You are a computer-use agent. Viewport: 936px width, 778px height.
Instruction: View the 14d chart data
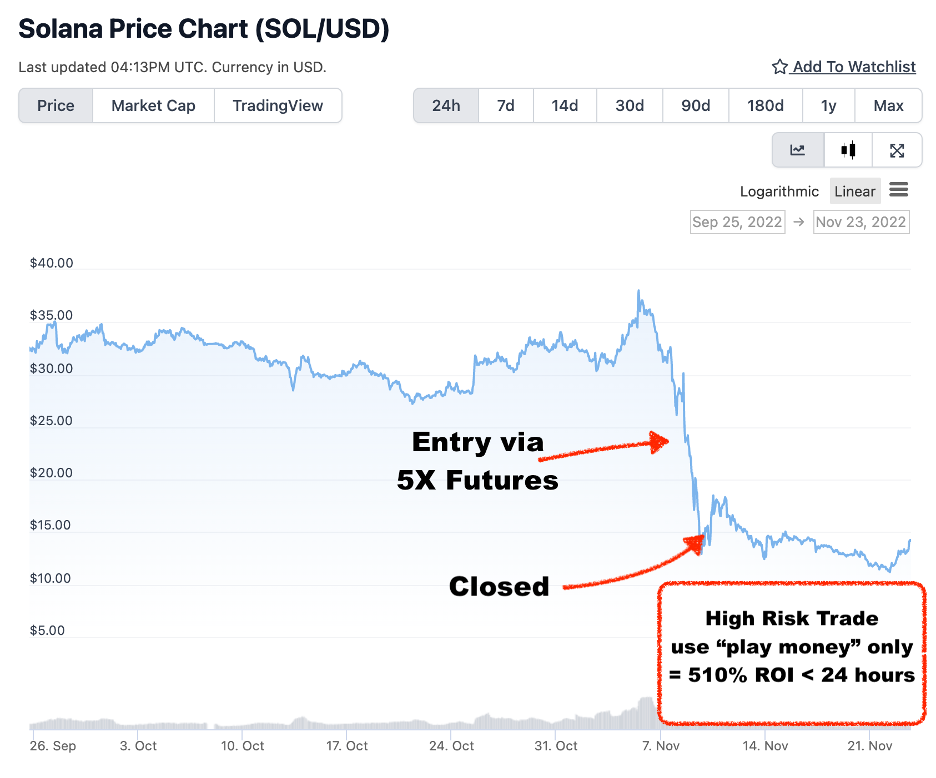(x=564, y=105)
